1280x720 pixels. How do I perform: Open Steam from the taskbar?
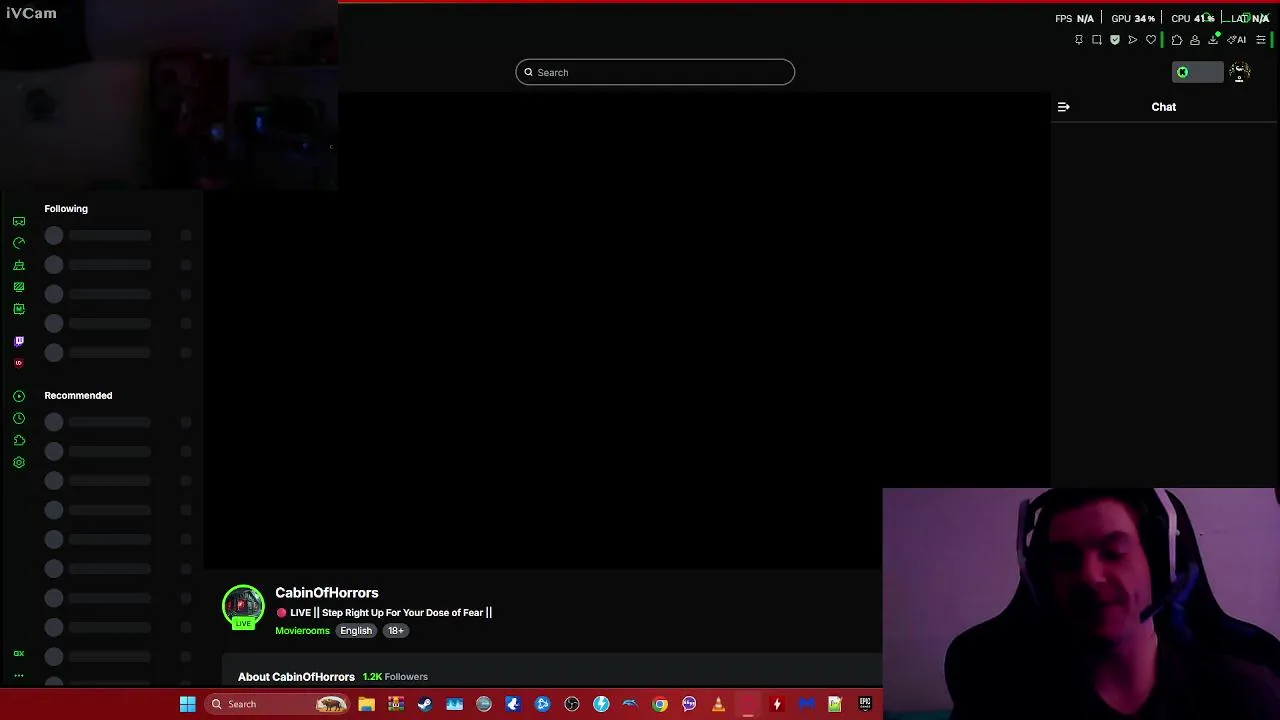click(x=425, y=704)
